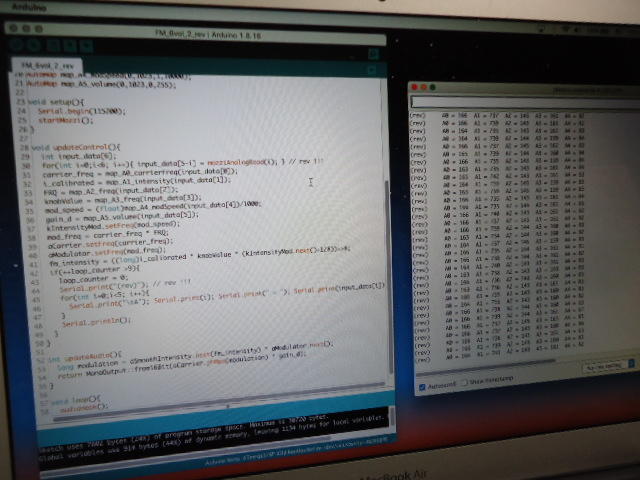This screenshot has width=640, height=480.
Task: Click the gain_d = map_A5_volume line
Action: 123,217
